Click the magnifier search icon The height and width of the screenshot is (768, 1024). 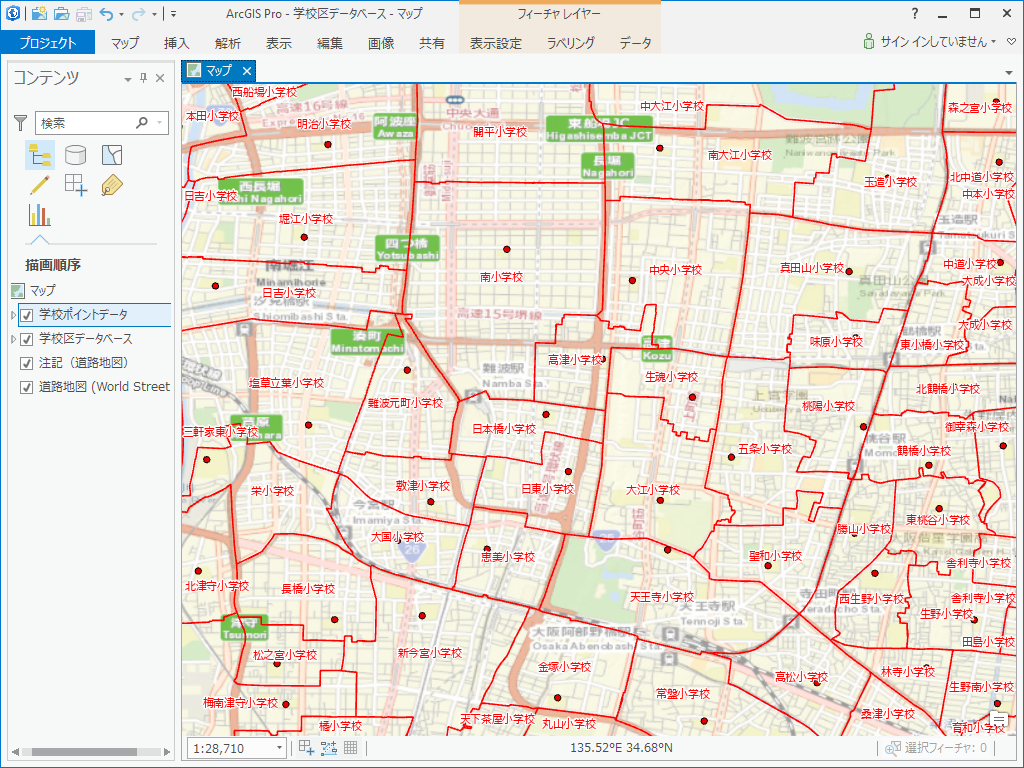pyautogui.click(x=142, y=122)
